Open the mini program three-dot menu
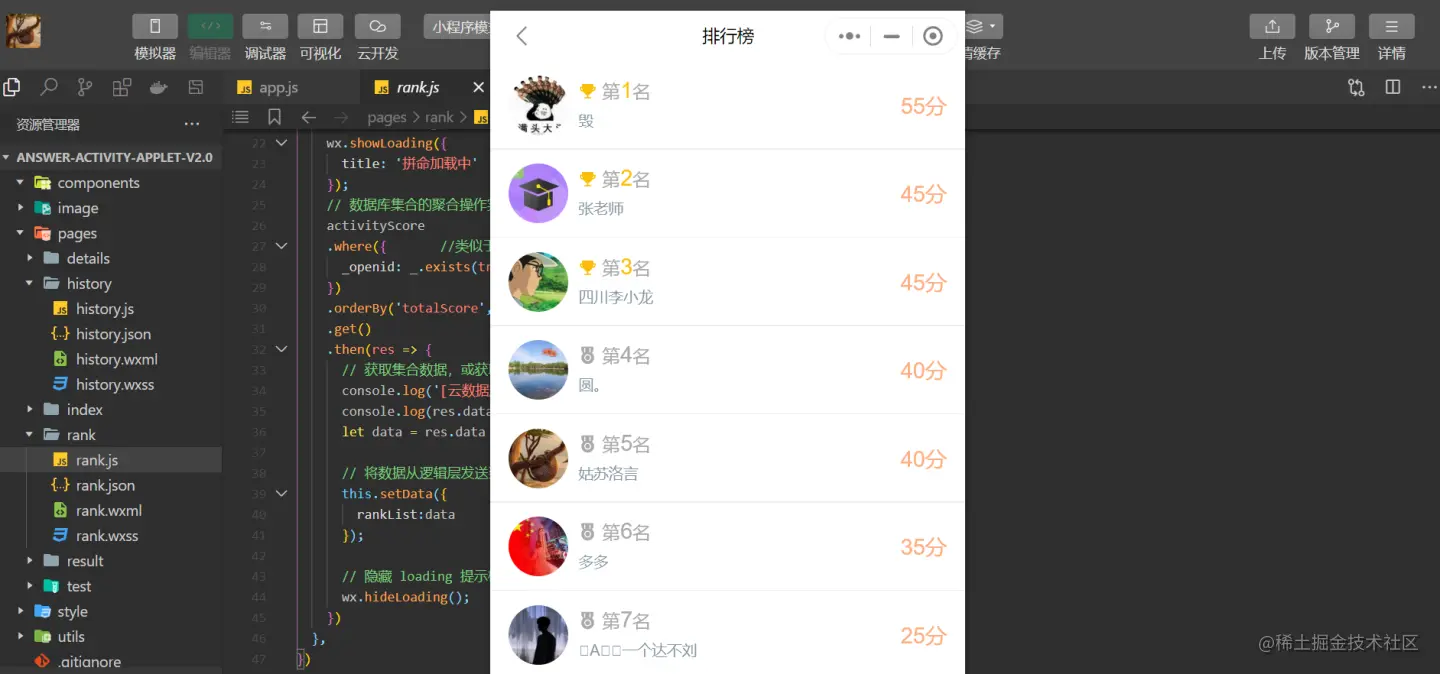This screenshot has height=674, width=1440. pos(849,36)
